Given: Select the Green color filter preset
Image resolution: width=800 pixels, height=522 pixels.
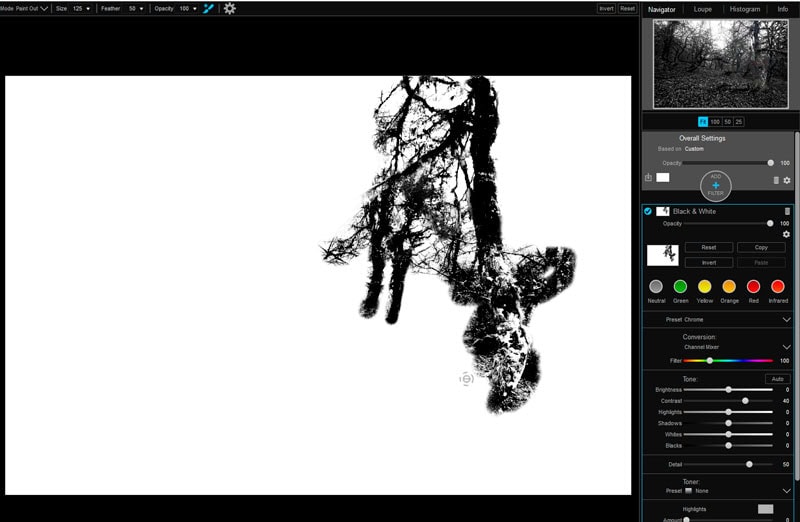Looking at the screenshot, I should click(x=680, y=287).
